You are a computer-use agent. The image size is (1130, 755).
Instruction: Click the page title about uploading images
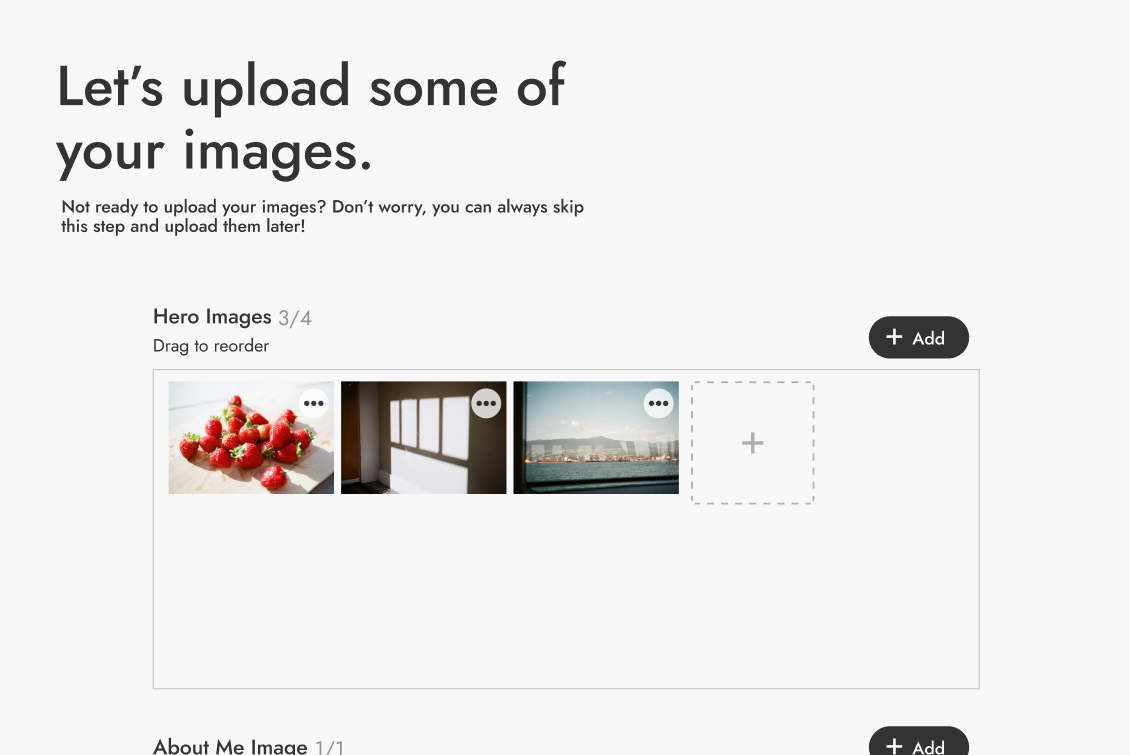click(311, 119)
